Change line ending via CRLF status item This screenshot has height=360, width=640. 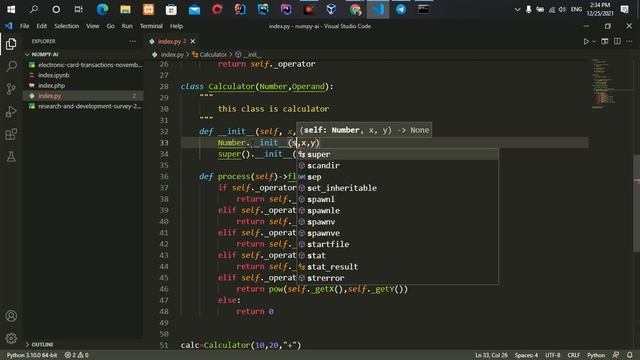tap(573, 355)
